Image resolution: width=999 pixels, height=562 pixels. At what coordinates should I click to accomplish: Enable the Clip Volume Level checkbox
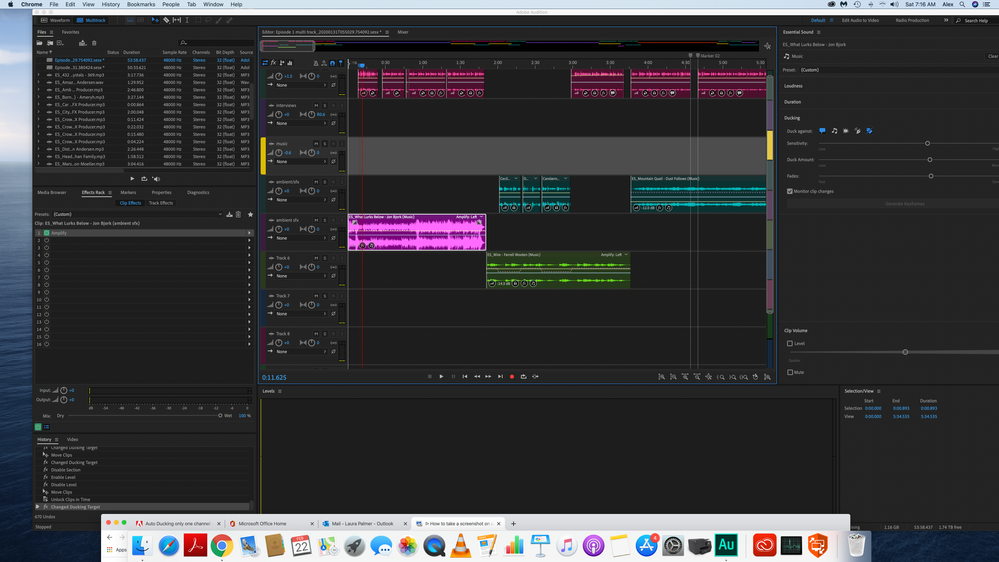(x=790, y=343)
